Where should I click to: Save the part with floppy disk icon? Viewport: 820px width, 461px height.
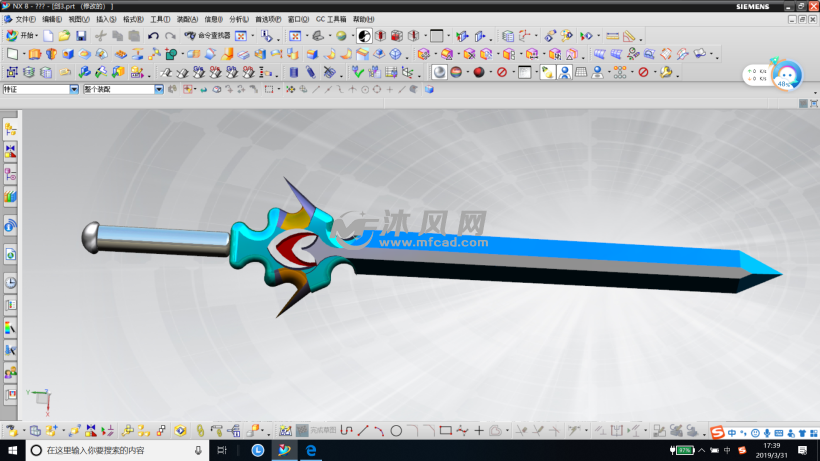(81, 36)
